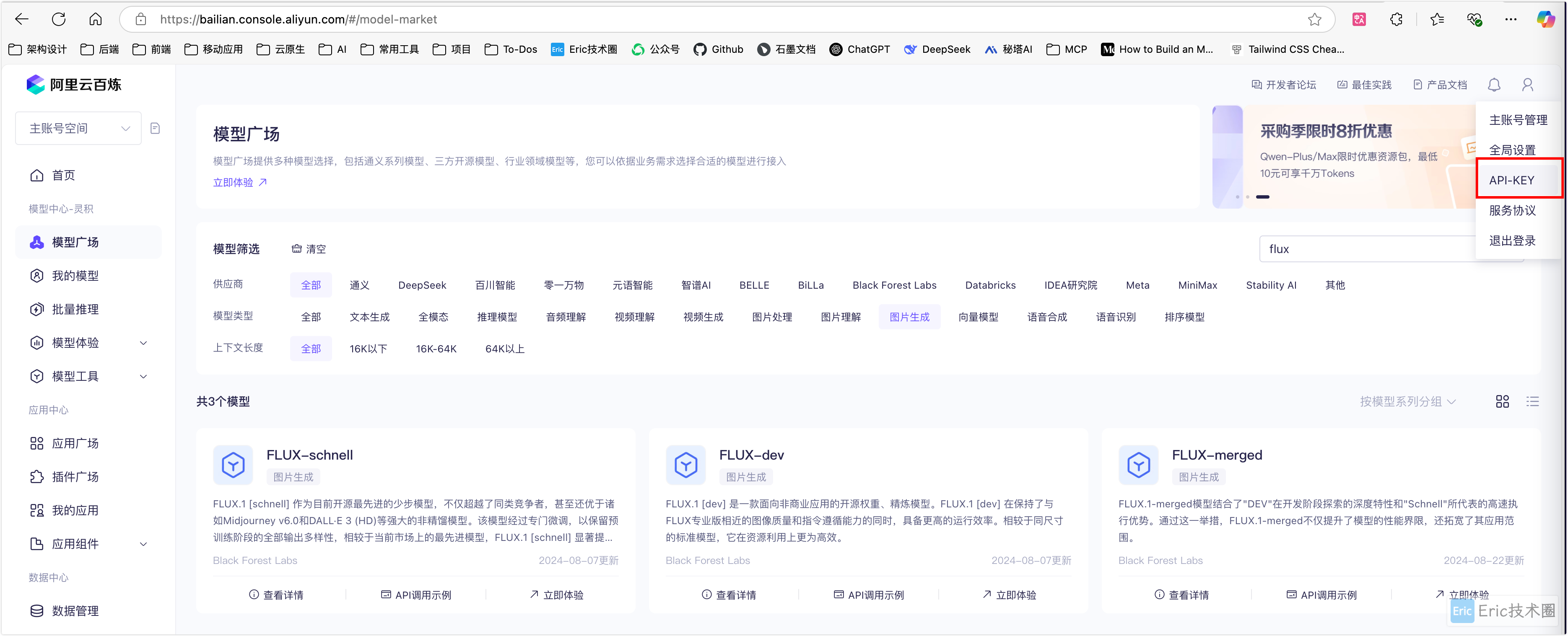Reload the page with the refresh icon
This screenshot has width=1568, height=636.
[58, 19]
